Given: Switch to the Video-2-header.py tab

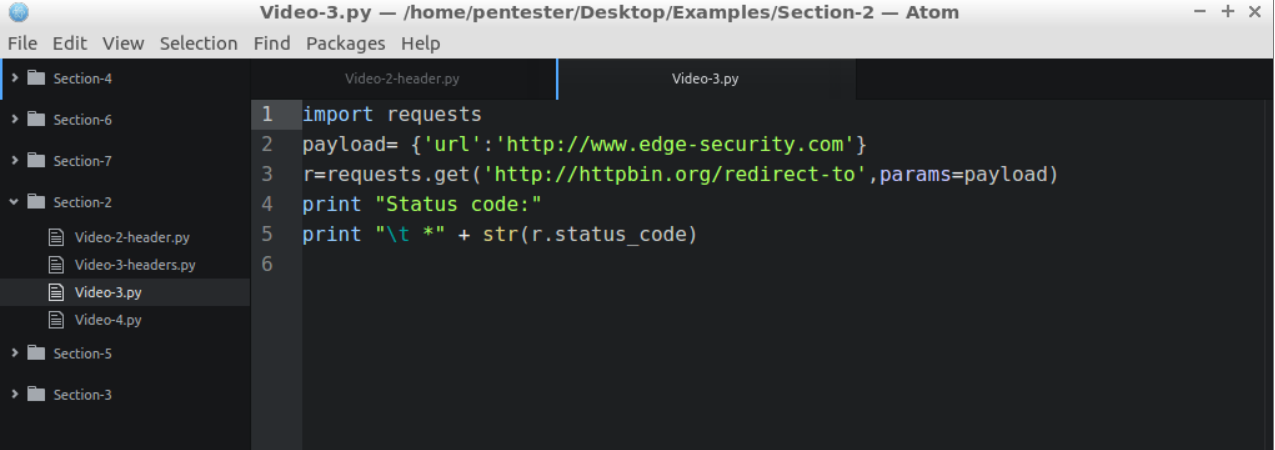Looking at the screenshot, I should pos(402,78).
